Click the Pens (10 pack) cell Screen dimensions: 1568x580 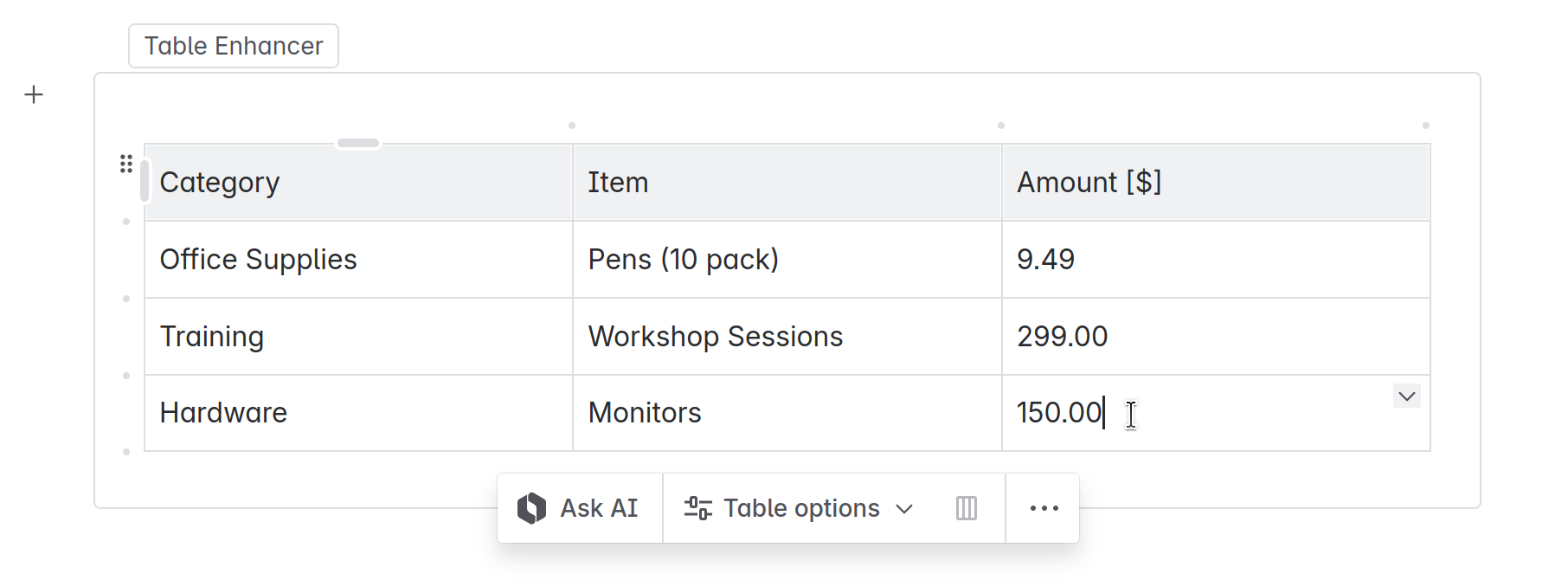point(787,260)
